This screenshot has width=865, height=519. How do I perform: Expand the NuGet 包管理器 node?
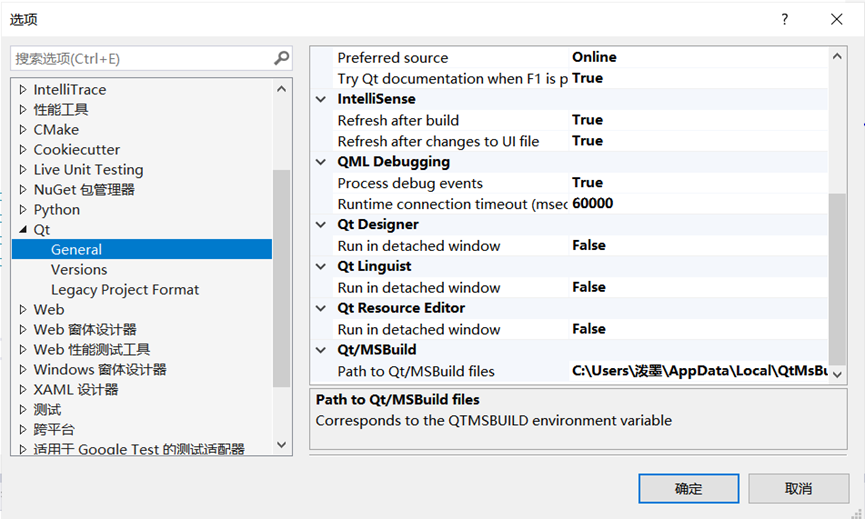pyautogui.click(x=23, y=189)
